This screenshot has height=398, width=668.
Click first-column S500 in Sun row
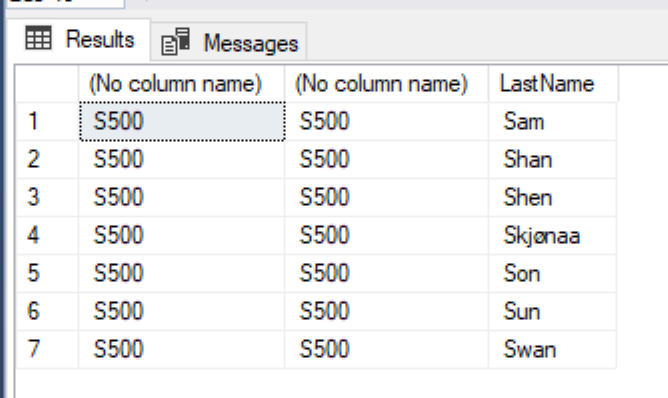(182, 311)
